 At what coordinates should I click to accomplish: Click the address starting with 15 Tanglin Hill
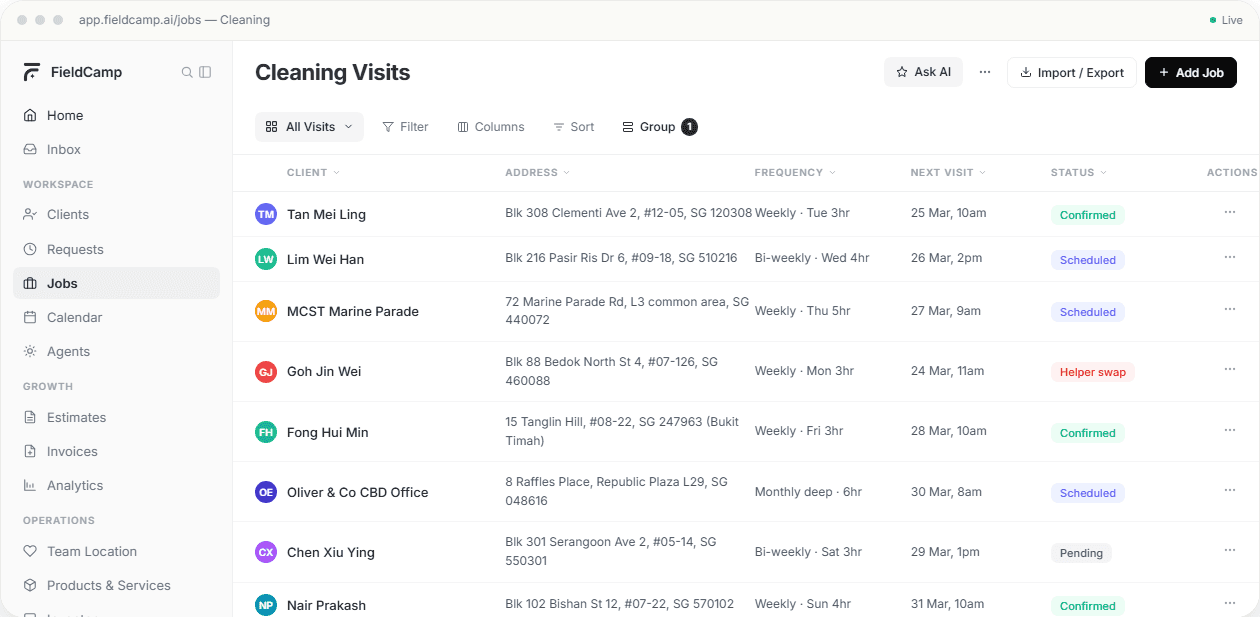(622, 431)
